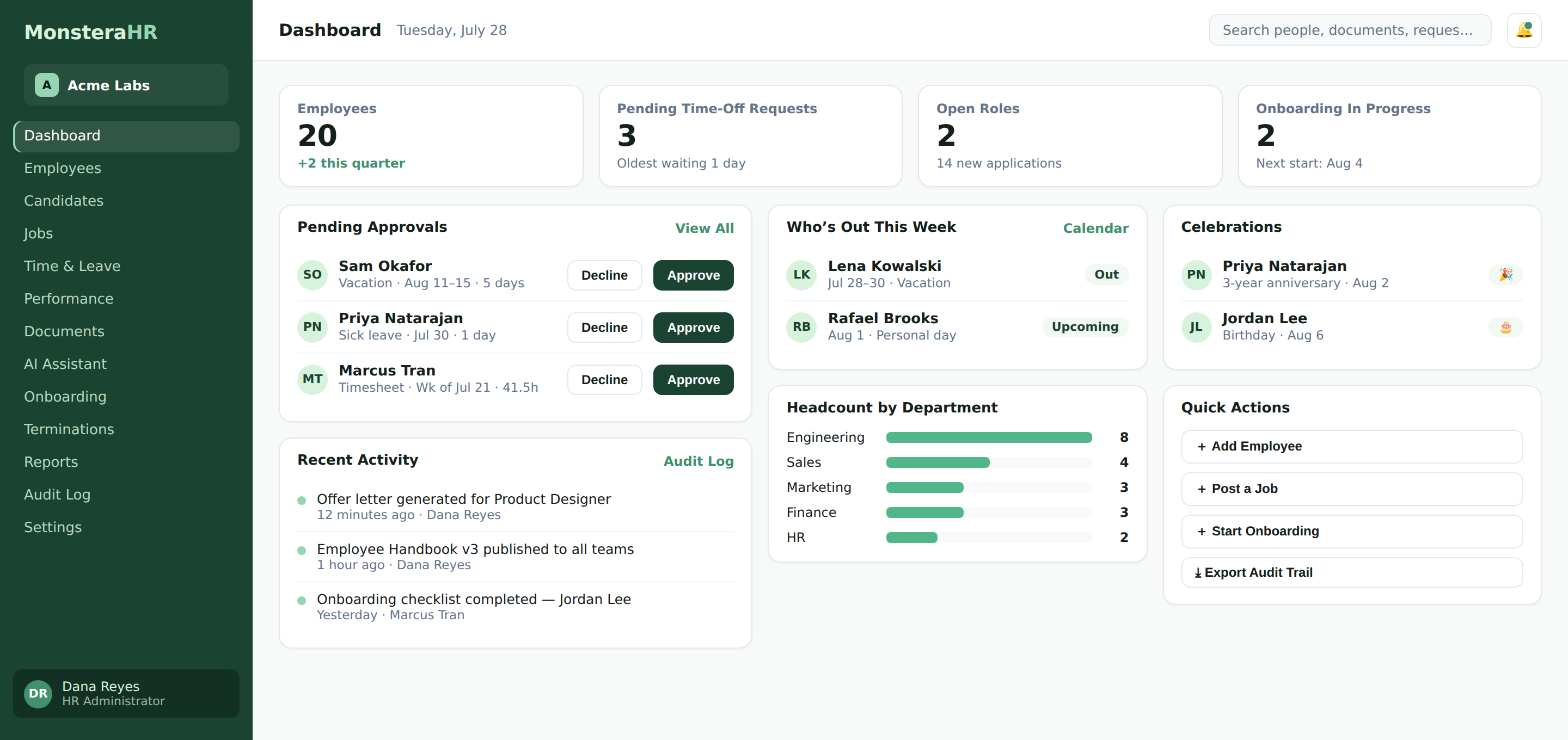The image size is (1568, 740).
Task: Open Time & Leave section
Action: (x=126, y=267)
